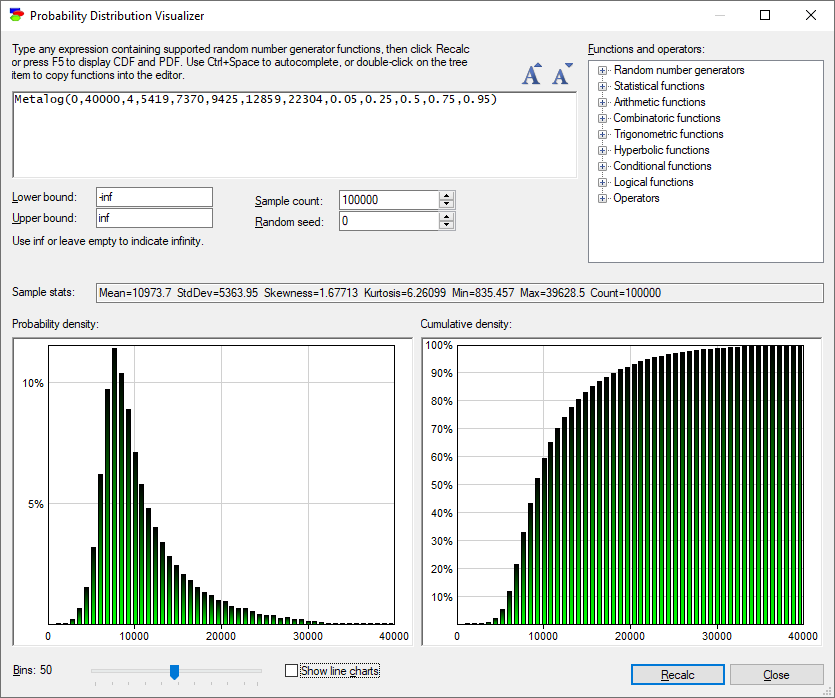Screen dimensions: 835x698
Task: Select Trigonometric functions tree label
Action: 668,134
